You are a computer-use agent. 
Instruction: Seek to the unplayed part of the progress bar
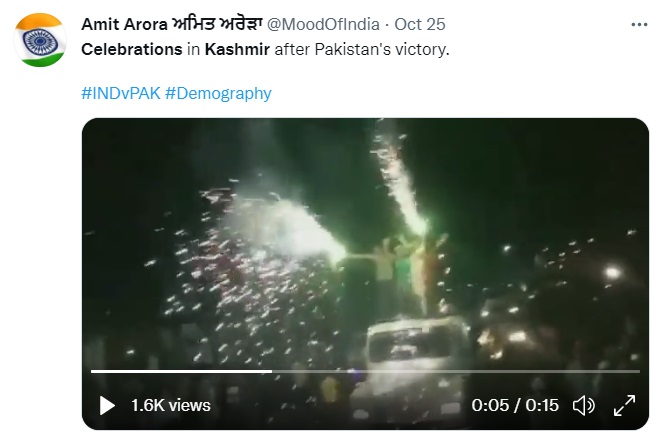(456, 371)
